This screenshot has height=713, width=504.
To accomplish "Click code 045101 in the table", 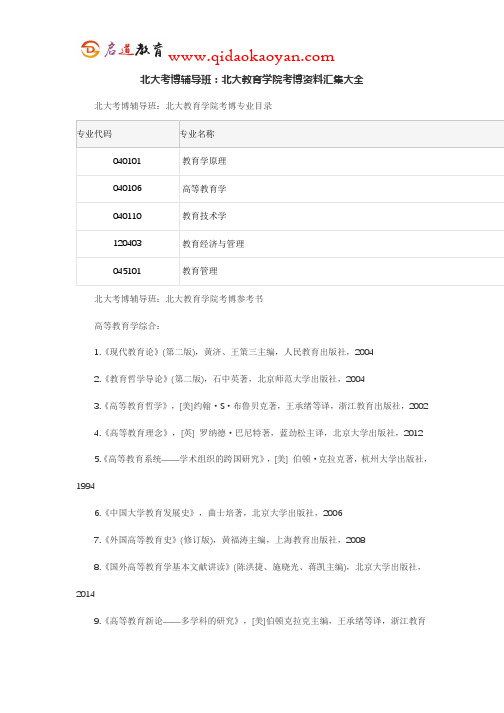I will point(127,271).
